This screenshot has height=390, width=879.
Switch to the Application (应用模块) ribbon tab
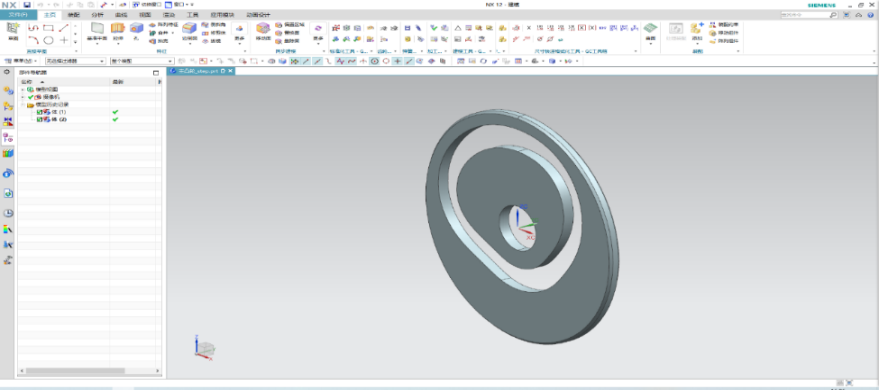click(222, 15)
